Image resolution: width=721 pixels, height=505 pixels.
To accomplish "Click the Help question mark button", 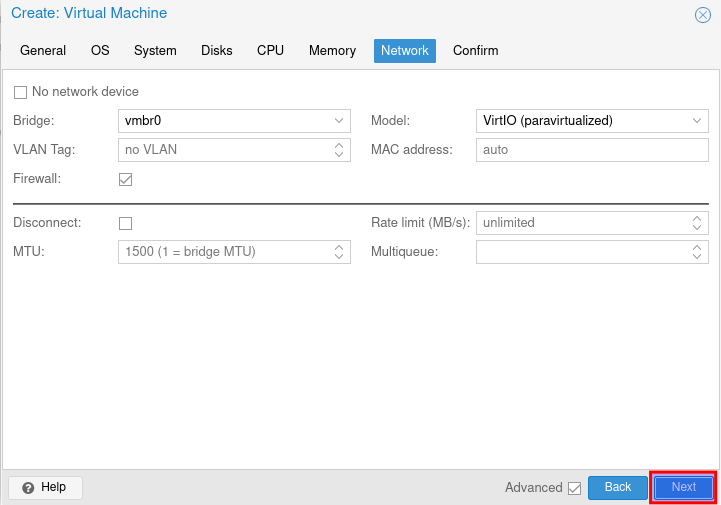I will pyautogui.click(x=45, y=487).
